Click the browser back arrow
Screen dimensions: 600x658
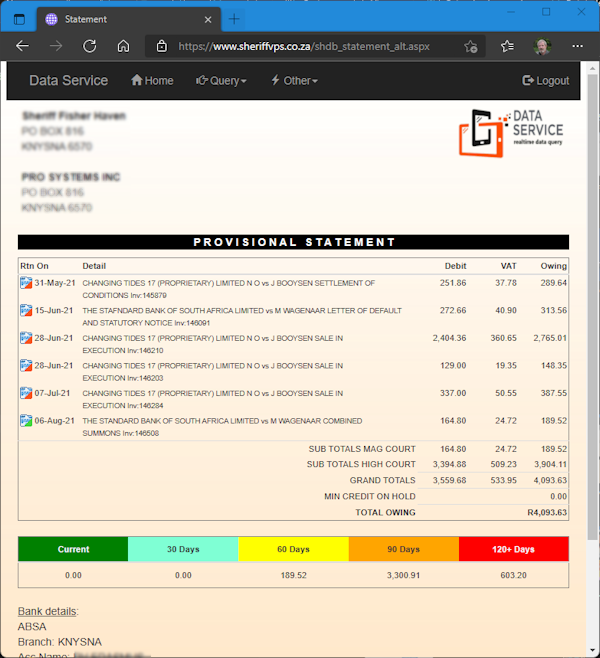point(23,46)
